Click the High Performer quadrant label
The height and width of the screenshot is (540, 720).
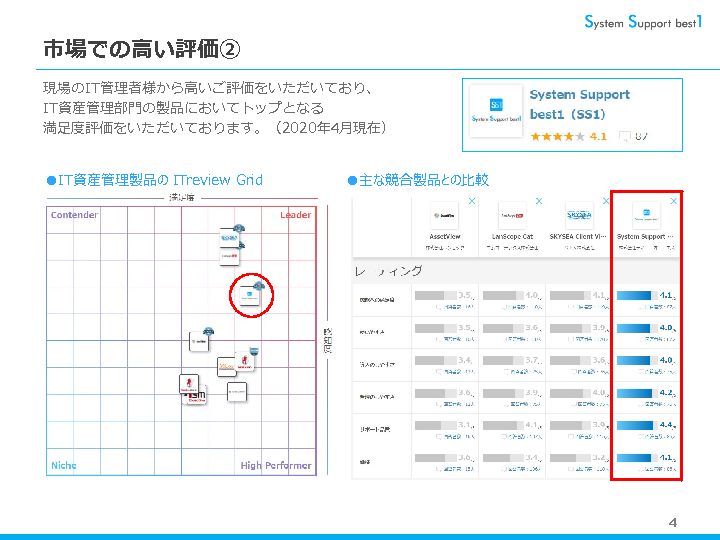point(276,466)
